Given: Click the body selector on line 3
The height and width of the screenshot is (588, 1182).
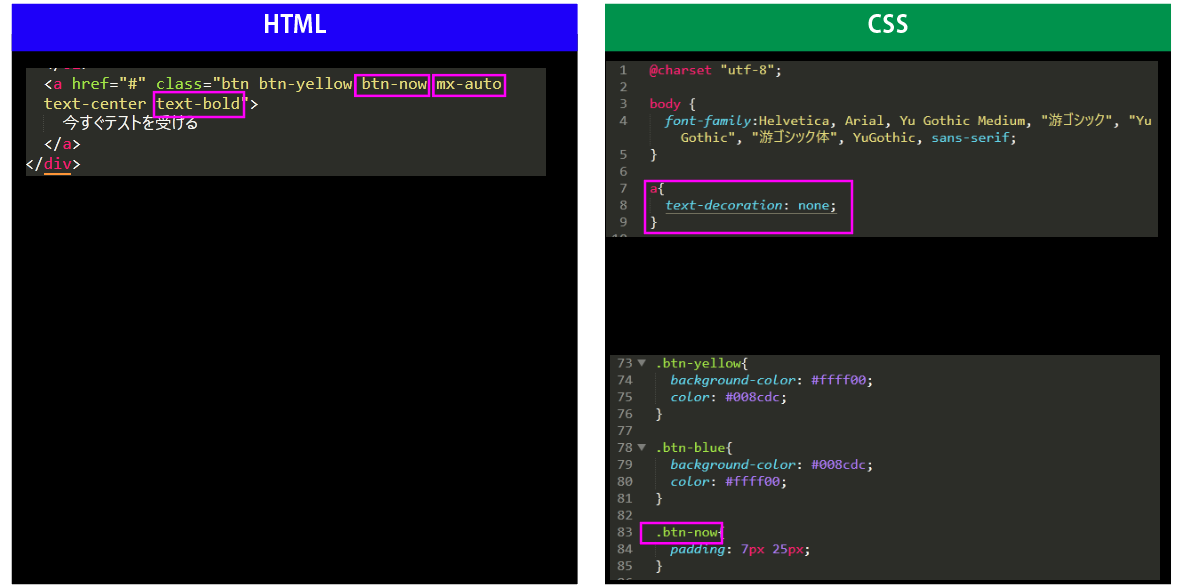Looking at the screenshot, I should (664, 104).
